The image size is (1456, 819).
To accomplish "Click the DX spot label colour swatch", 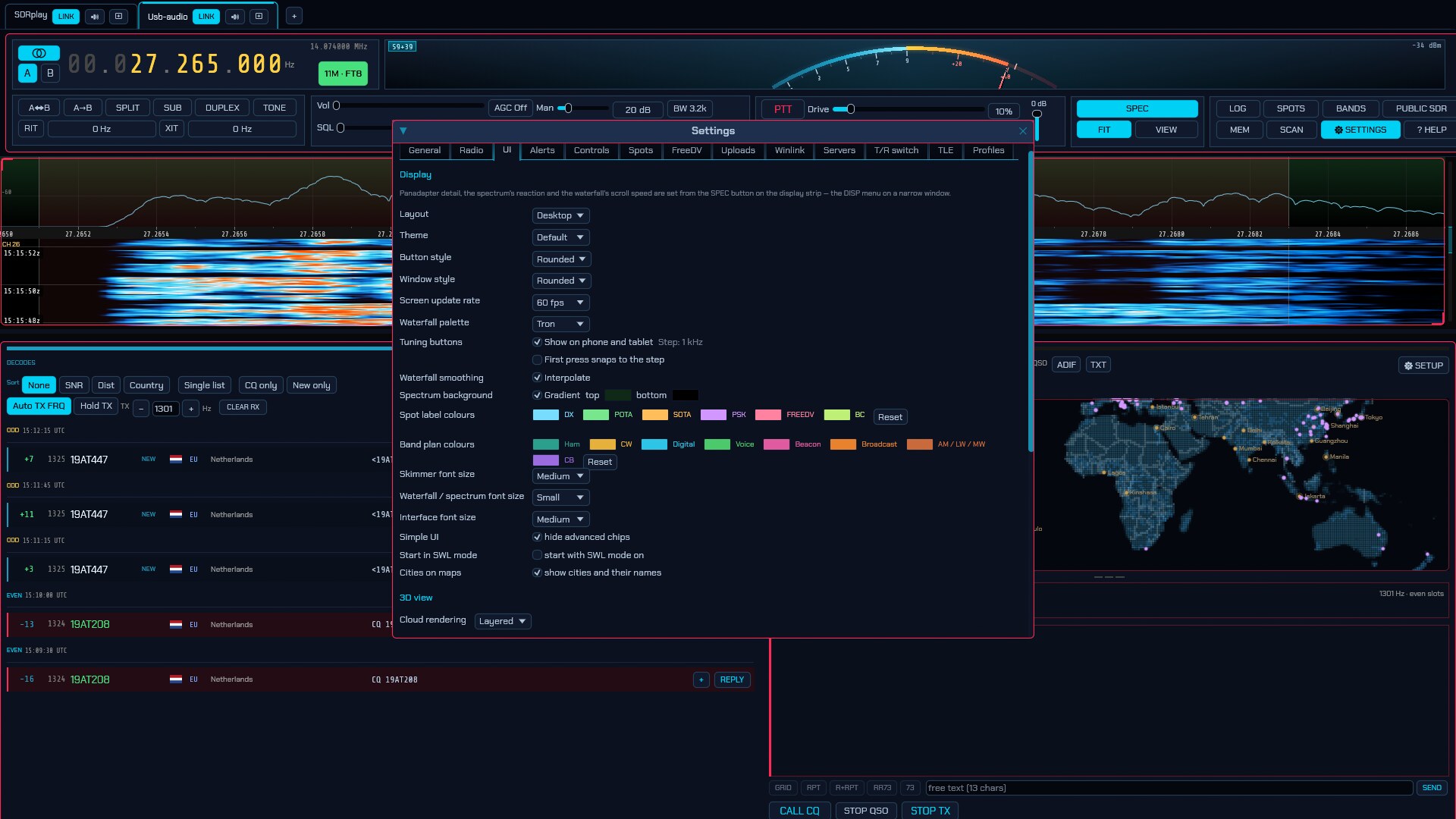I will tap(546, 416).
